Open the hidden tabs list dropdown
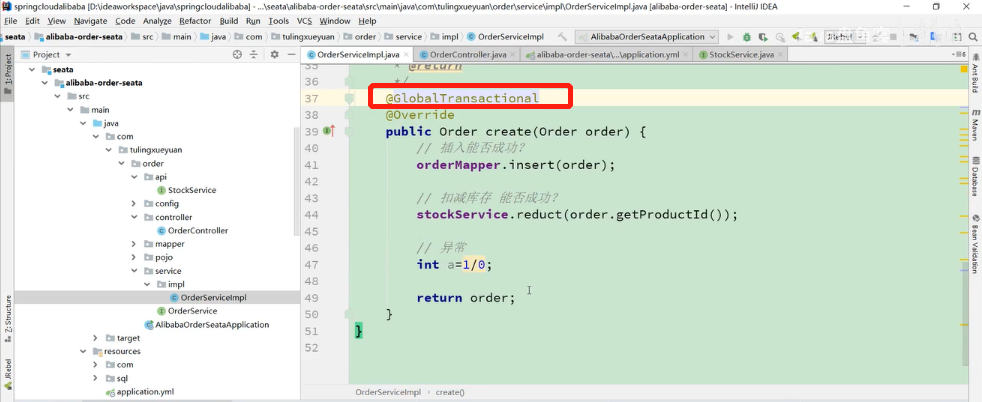This screenshot has height=402, width=982. pyautogui.click(x=961, y=55)
